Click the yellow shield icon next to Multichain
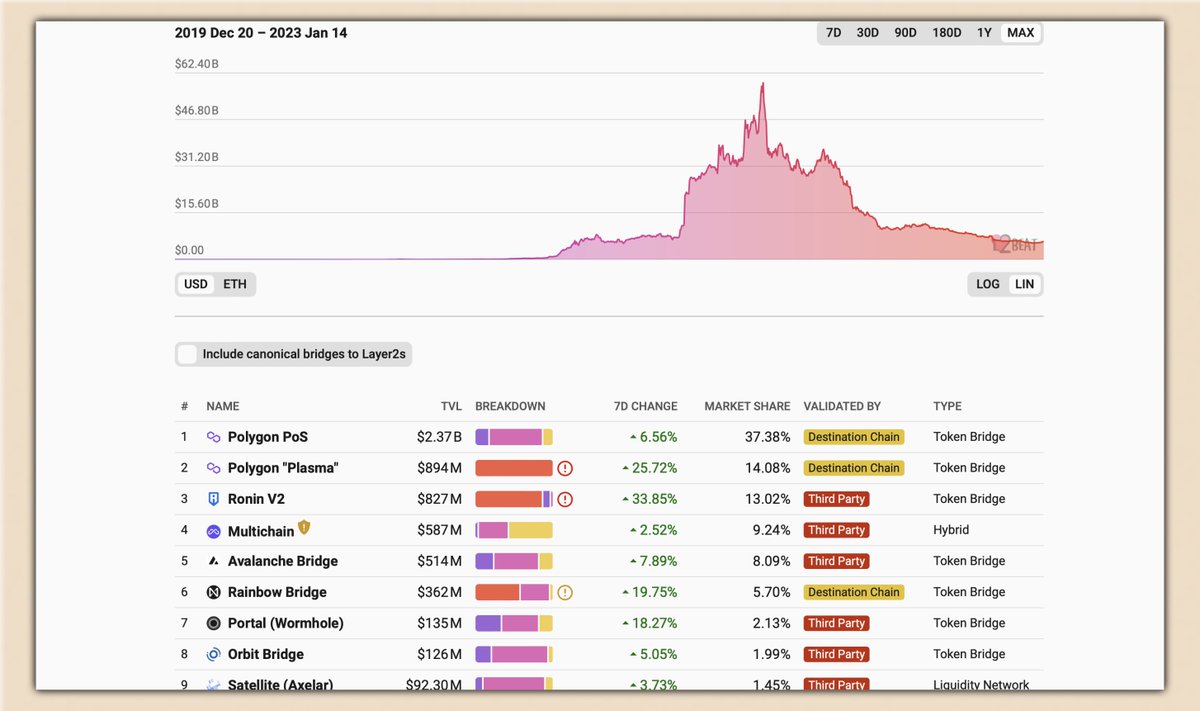Image resolution: width=1200 pixels, height=711 pixels. point(303,527)
